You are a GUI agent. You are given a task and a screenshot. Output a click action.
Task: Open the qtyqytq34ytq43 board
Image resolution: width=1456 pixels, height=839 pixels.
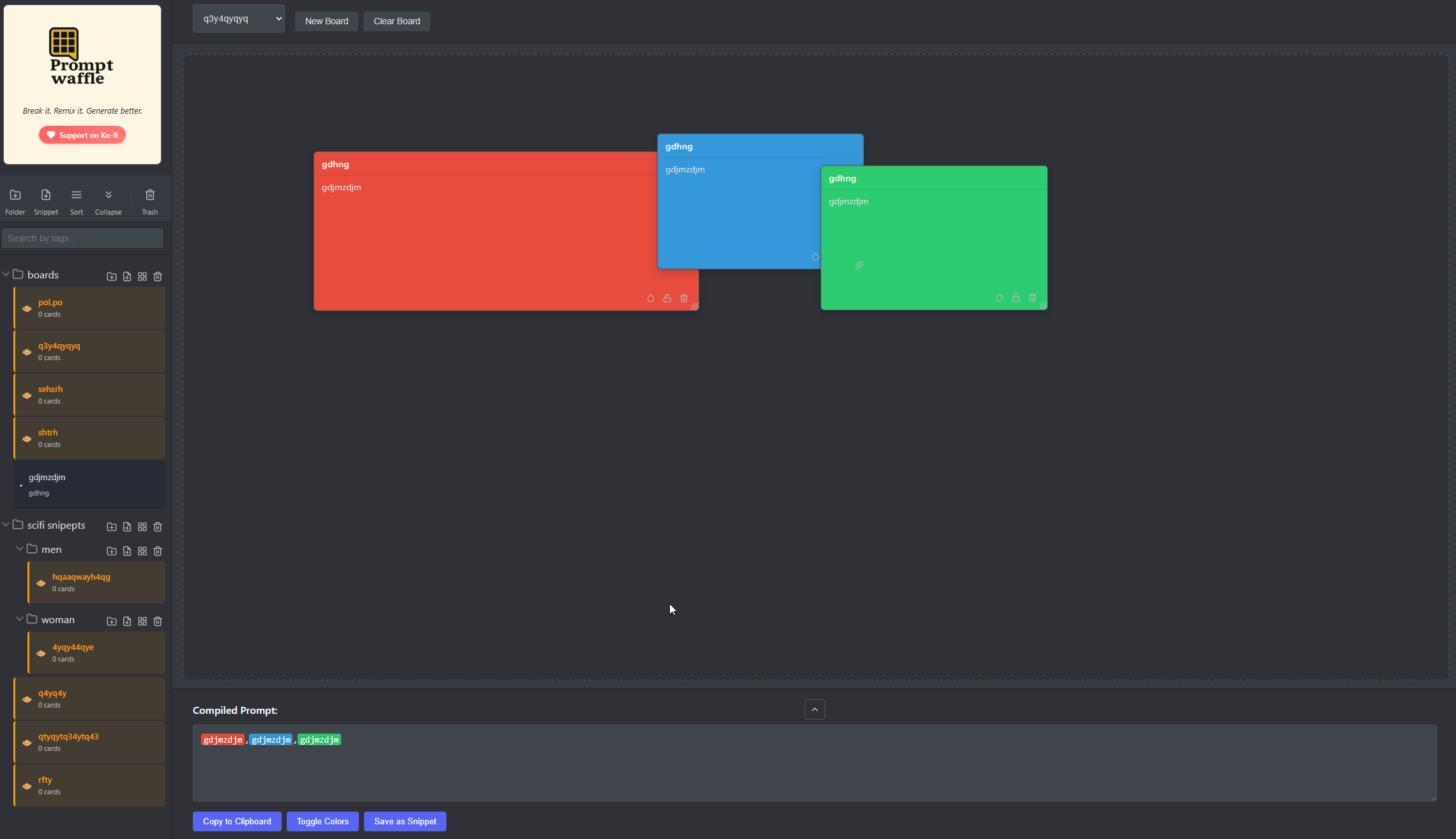[89, 742]
